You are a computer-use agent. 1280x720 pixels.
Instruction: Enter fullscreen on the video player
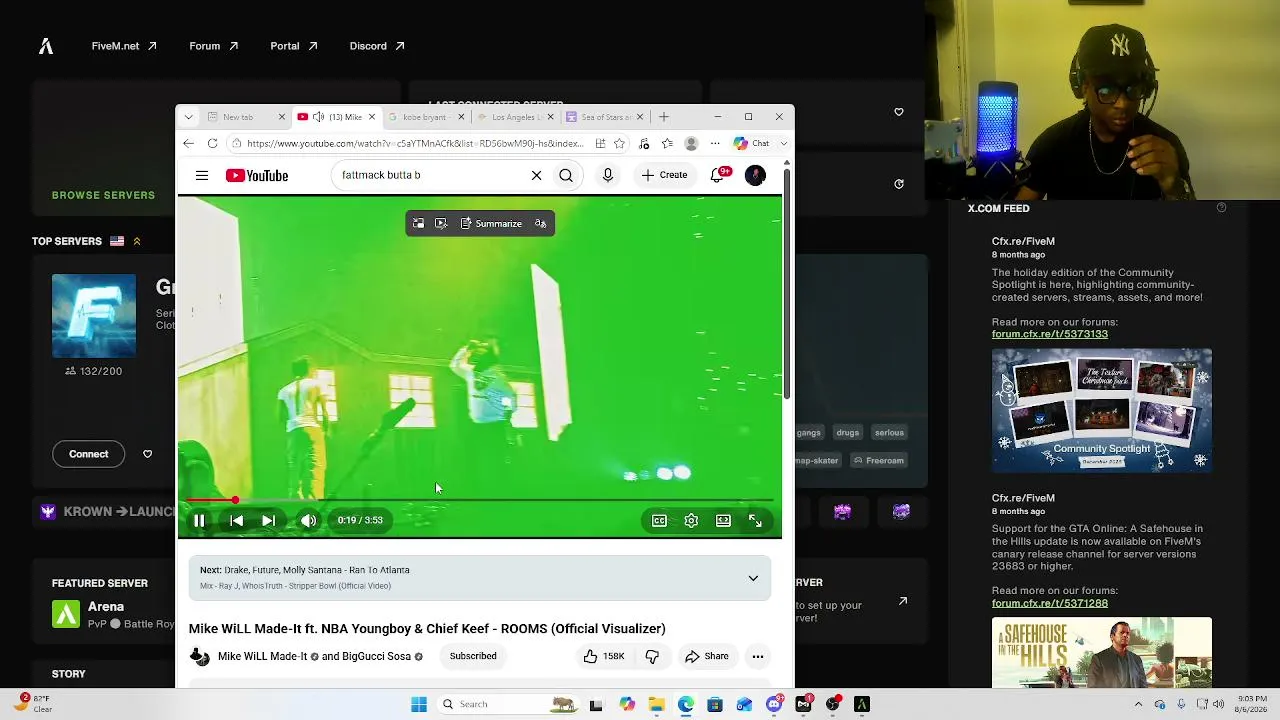point(755,520)
